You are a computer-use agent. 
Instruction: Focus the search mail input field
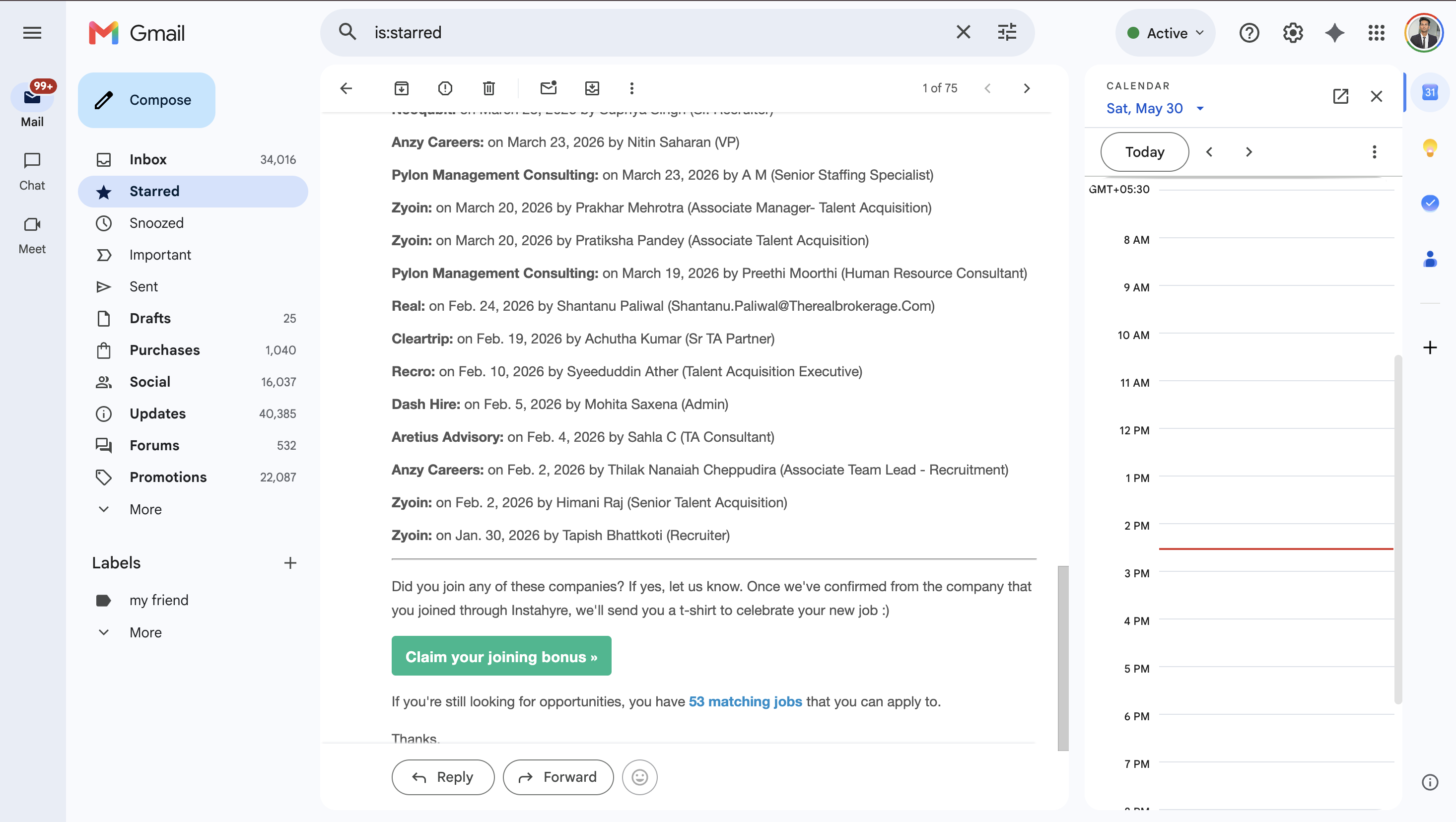(656, 32)
